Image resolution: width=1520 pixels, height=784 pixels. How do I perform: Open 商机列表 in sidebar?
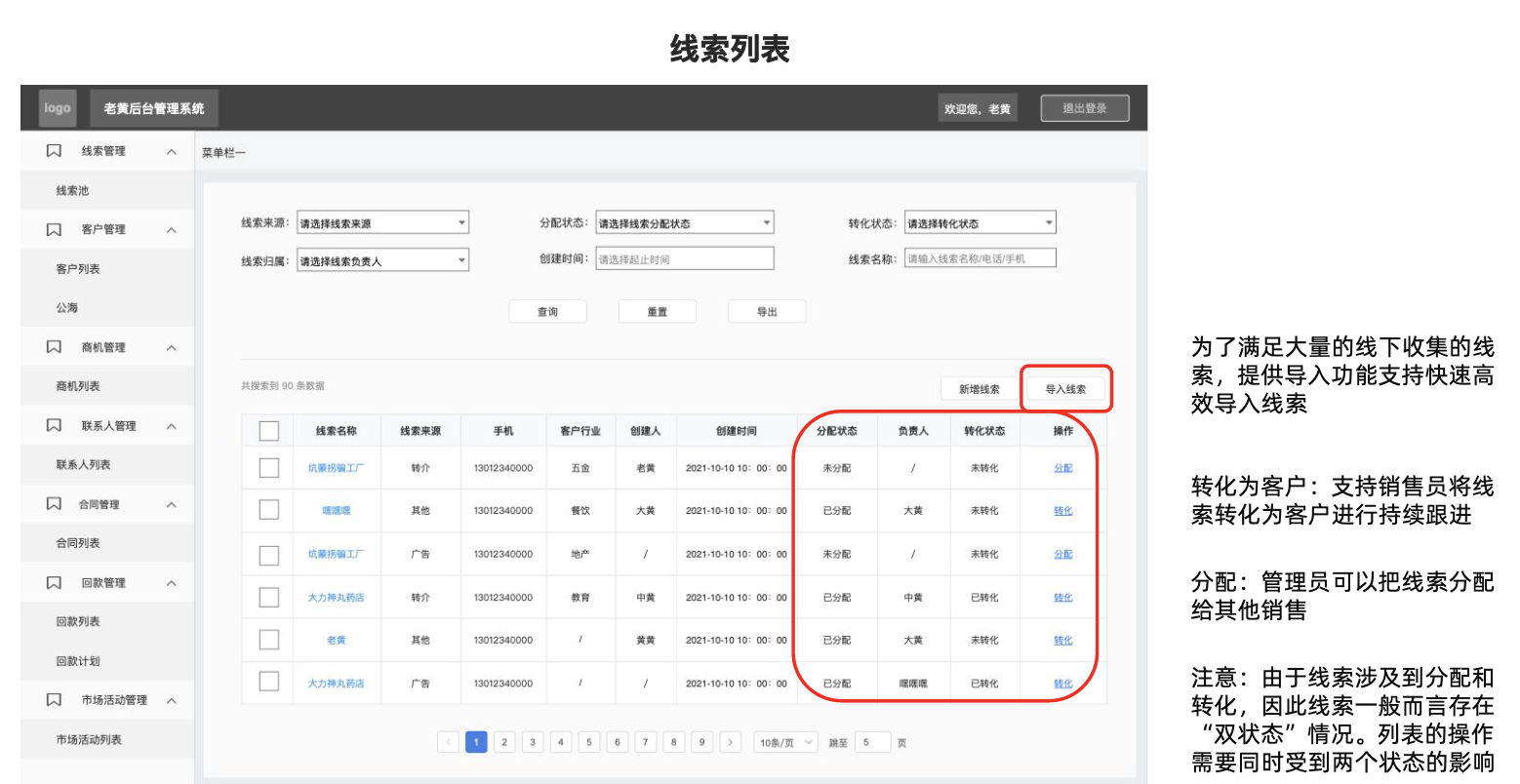[78, 386]
